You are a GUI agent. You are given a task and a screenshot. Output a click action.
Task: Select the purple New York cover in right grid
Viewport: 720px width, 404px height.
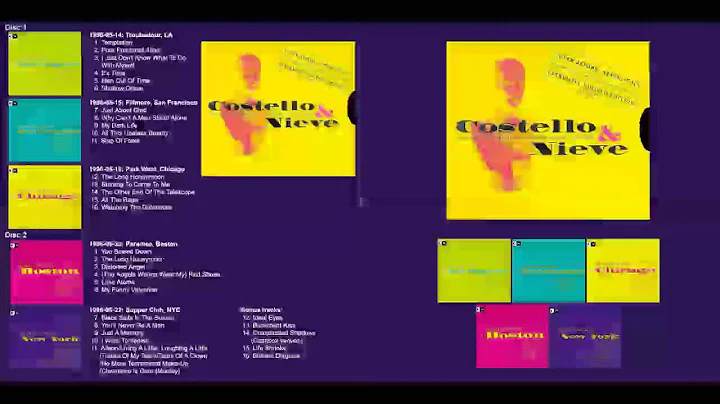(x=585, y=336)
